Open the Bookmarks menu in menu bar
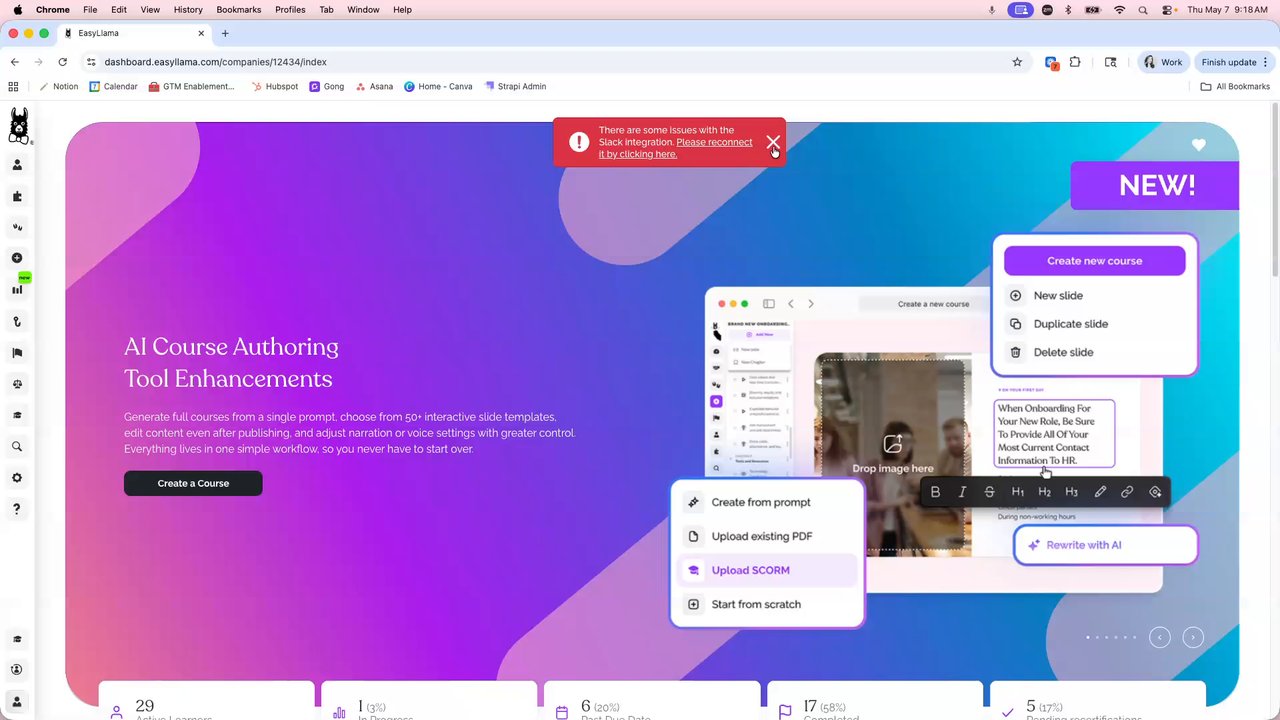Screen dimensions: 1280x720 point(239,9)
